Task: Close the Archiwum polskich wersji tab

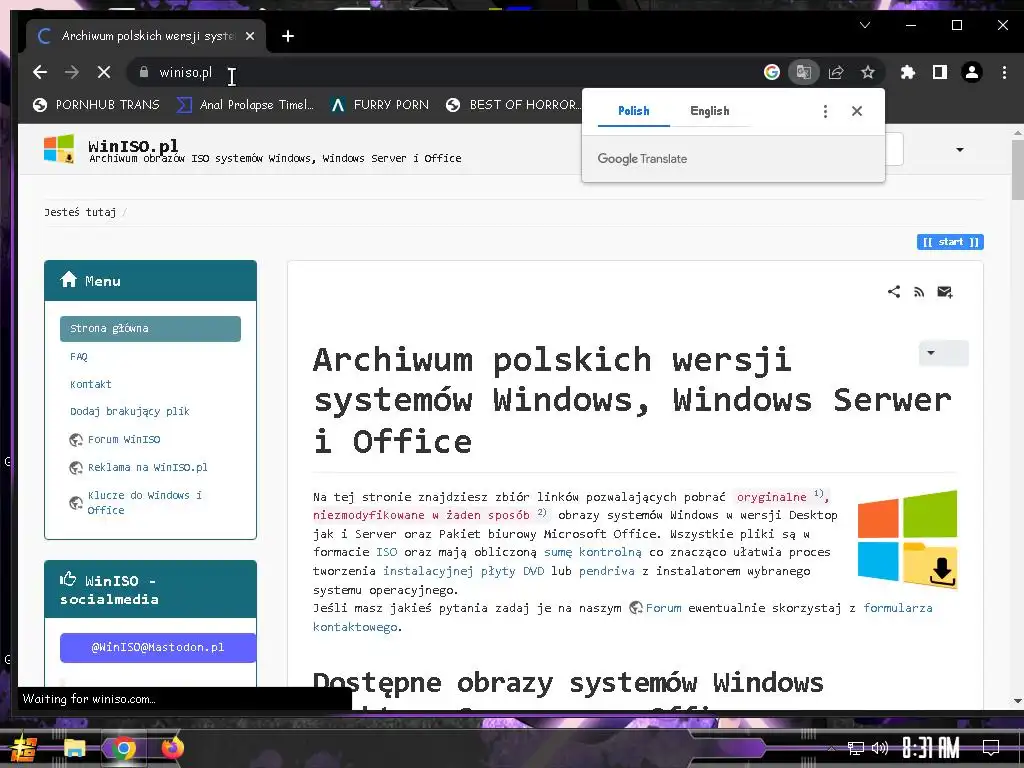Action: click(x=249, y=36)
